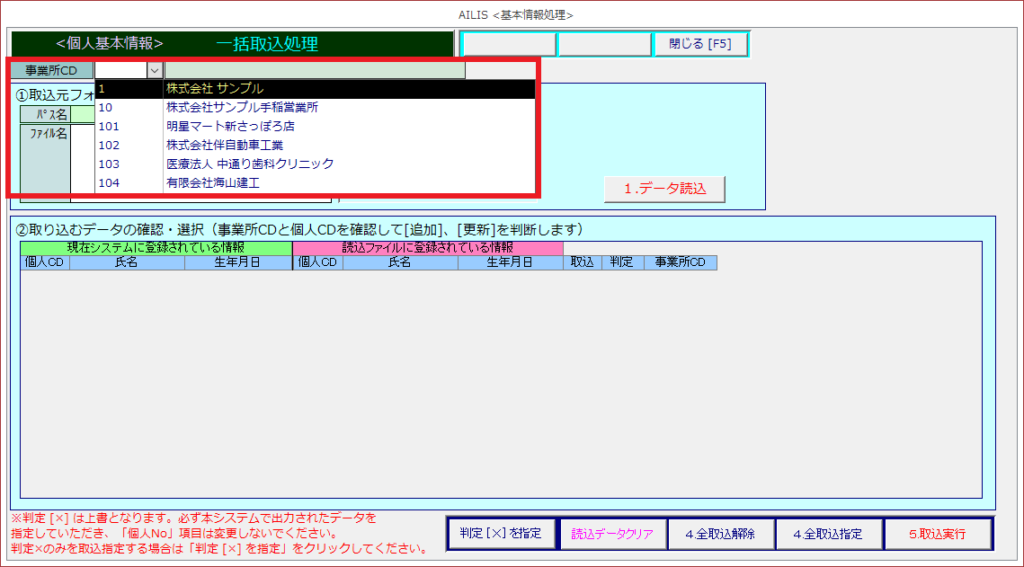Click the 閉じる [F5] button
The image size is (1024, 567).
[700, 44]
